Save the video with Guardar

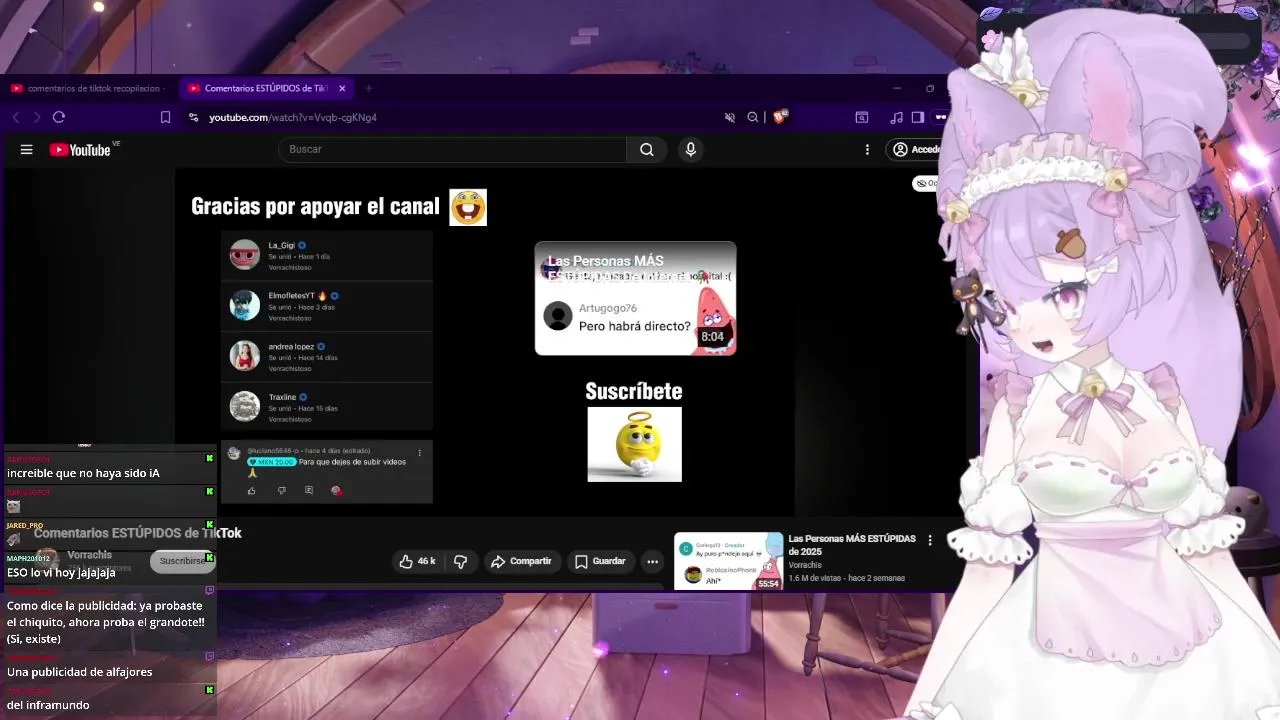point(600,561)
